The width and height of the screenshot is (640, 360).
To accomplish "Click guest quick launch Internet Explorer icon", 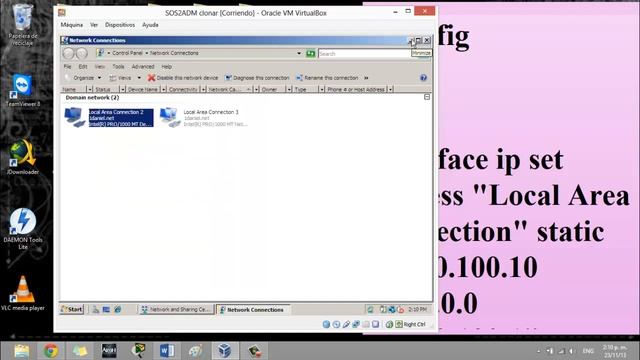I will click(118, 309).
